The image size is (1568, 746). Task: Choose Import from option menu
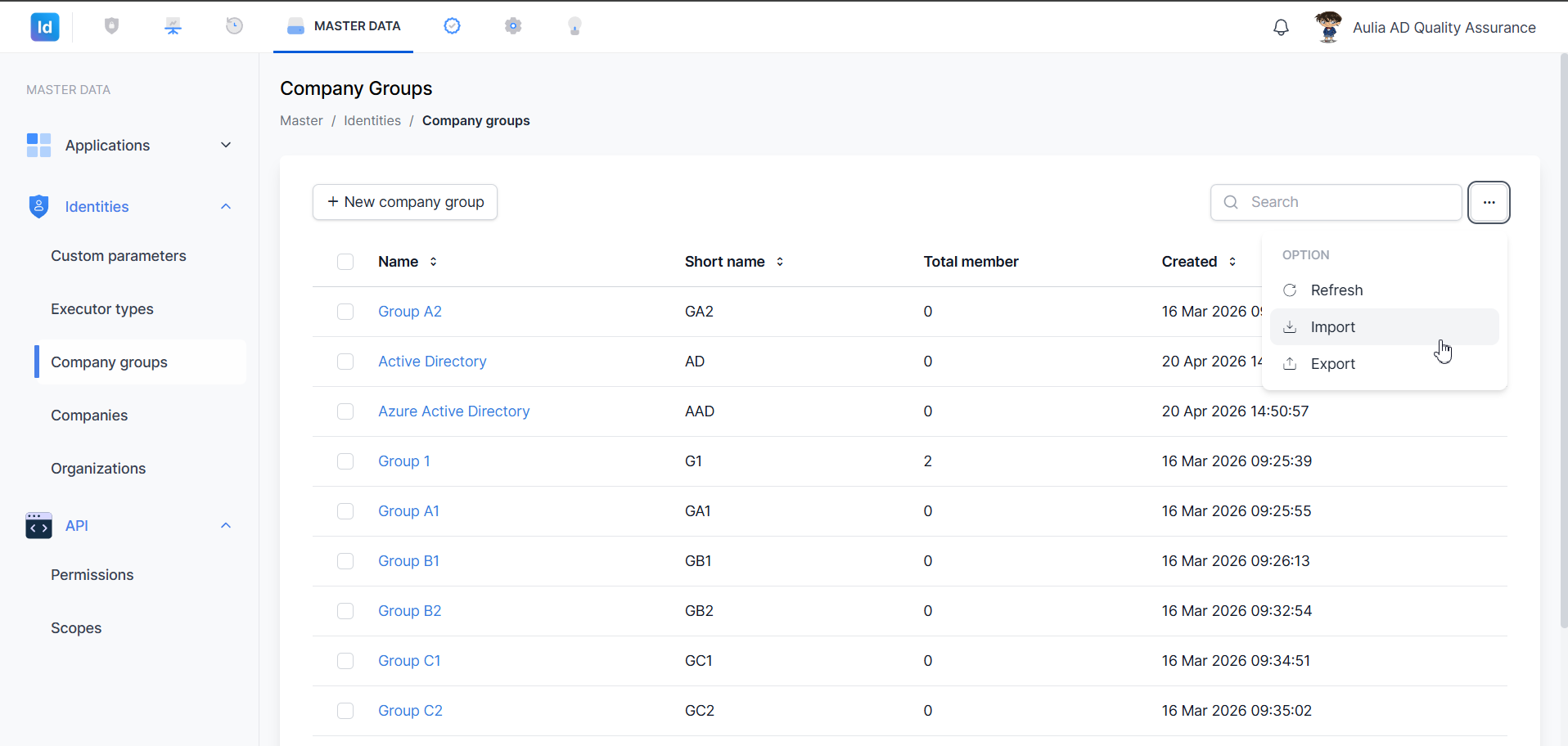[x=1385, y=327]
